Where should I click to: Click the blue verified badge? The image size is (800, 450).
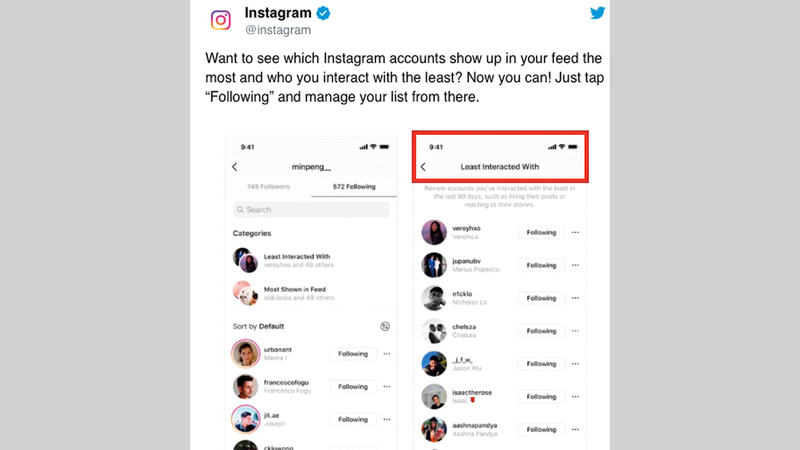[x=323, y=13]
